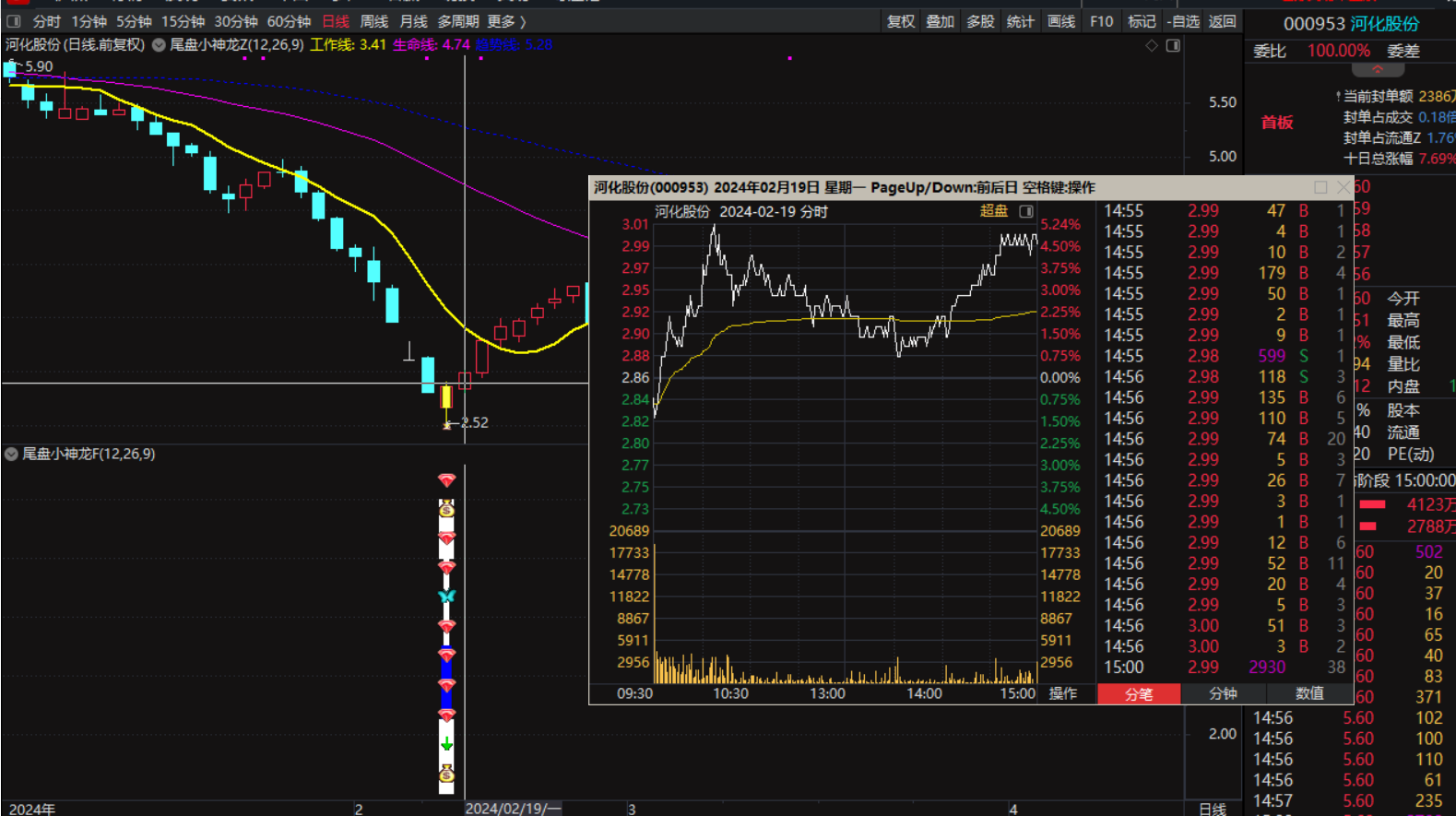
Task: Click the top red diamond signal marker
Action: [x=447, y=479]
